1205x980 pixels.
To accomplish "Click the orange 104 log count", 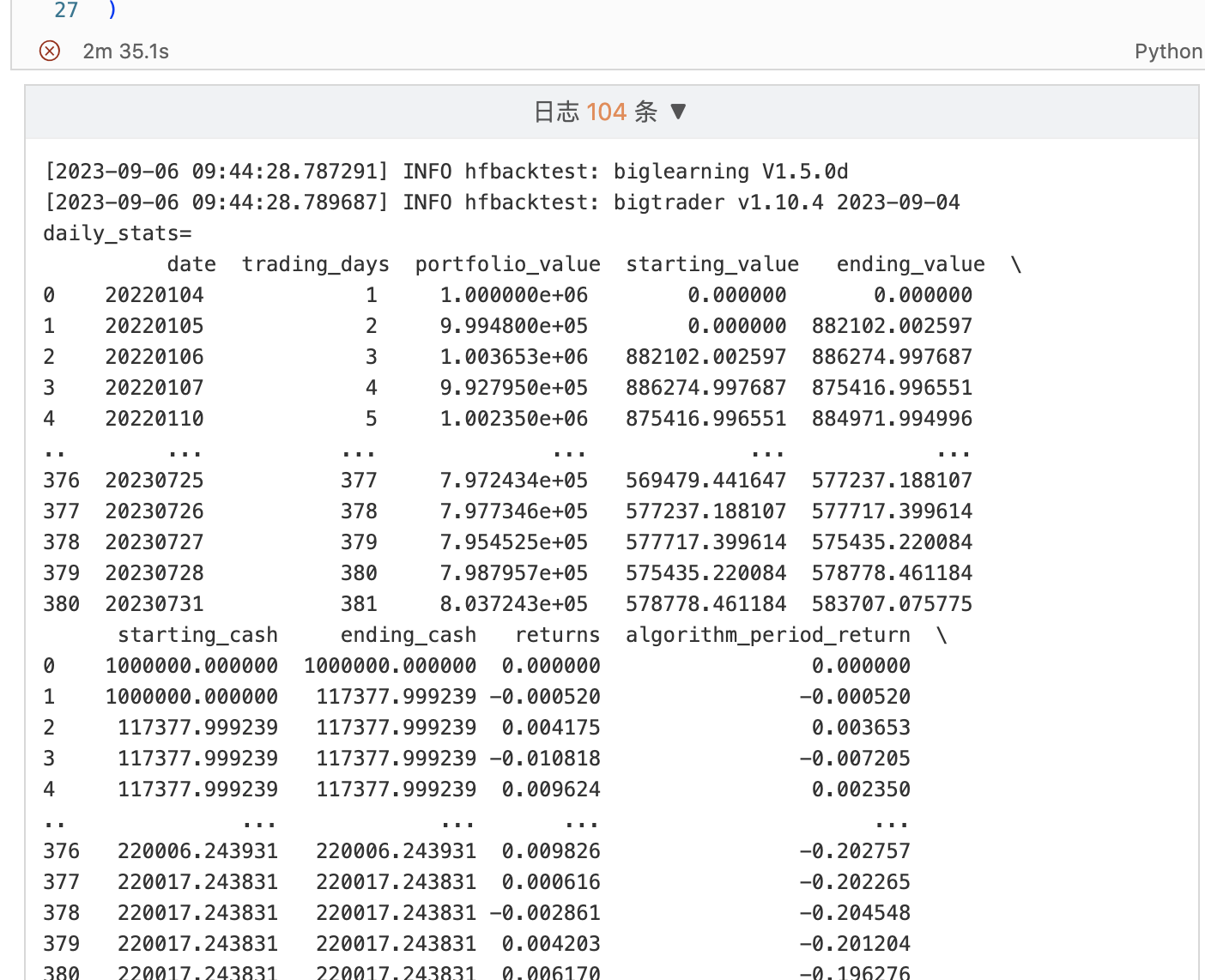I will point(606,112).
